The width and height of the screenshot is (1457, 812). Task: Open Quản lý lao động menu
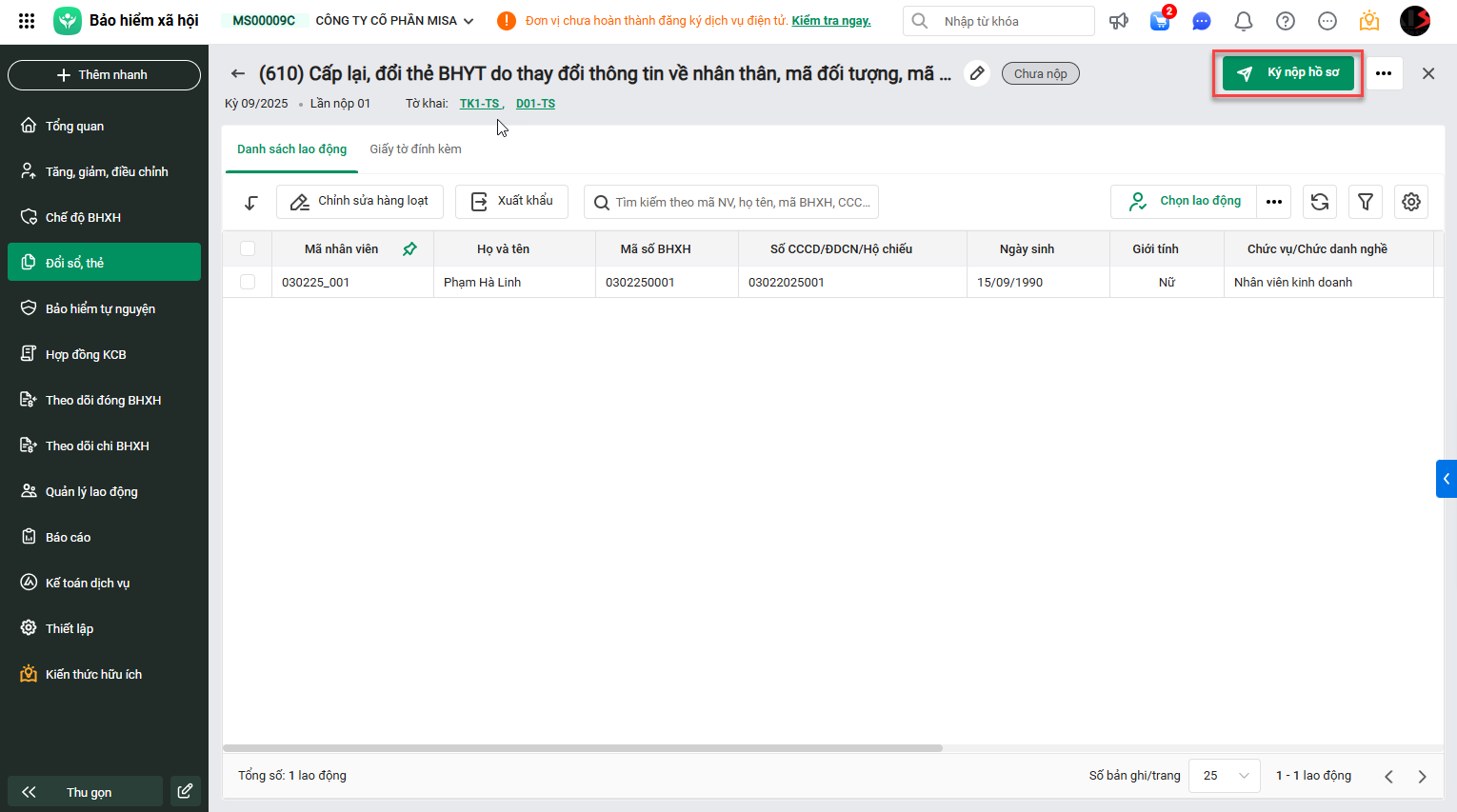[105, 491]
